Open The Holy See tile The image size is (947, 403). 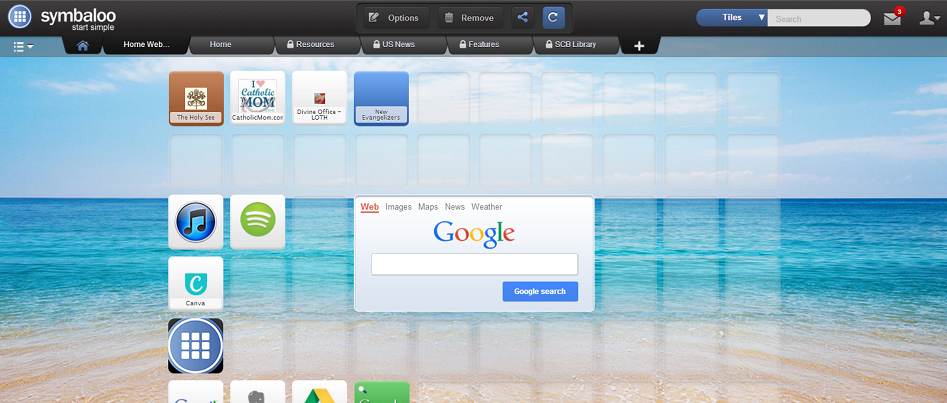tap(196, 98)
